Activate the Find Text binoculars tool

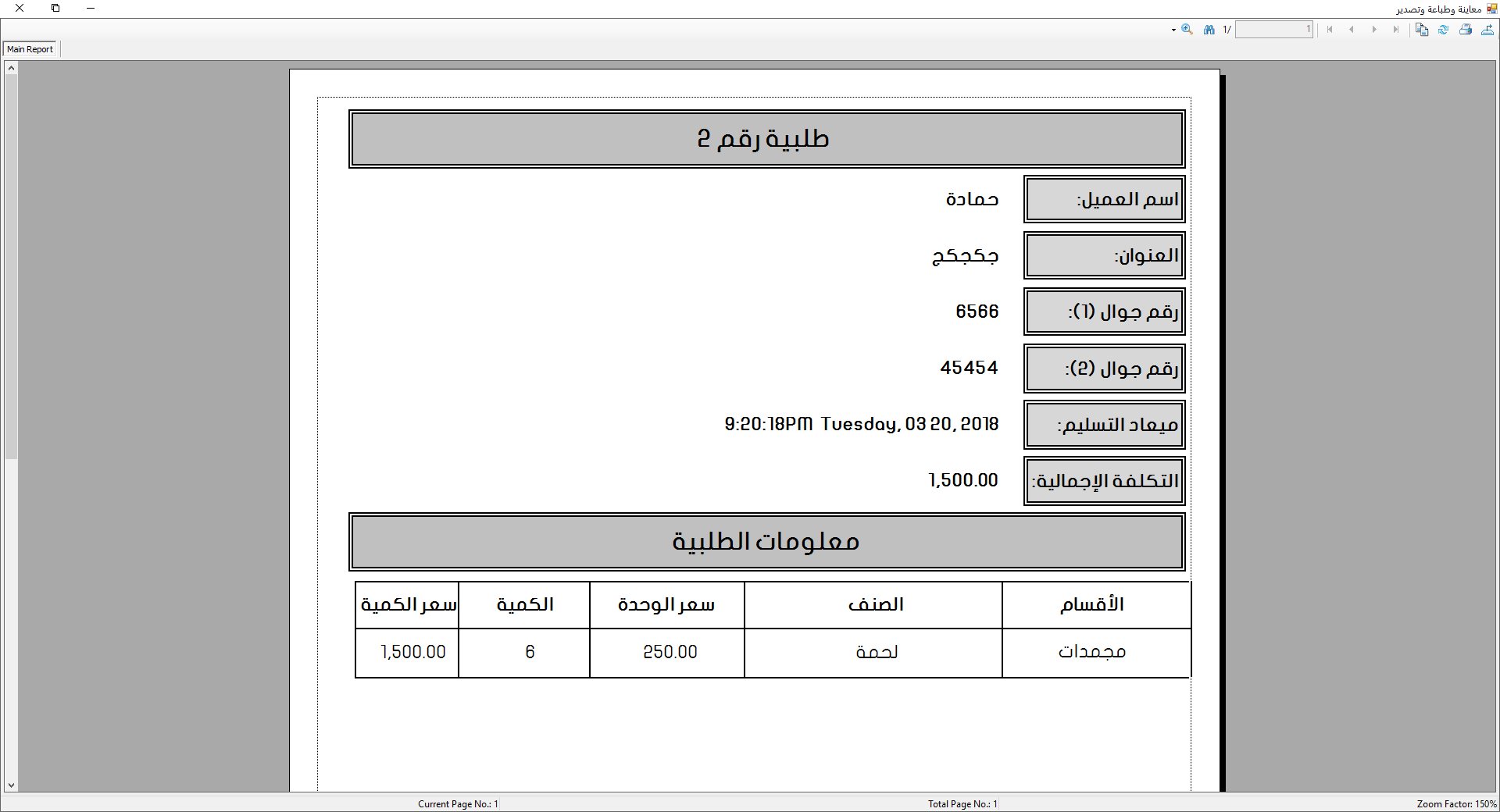pyautogui.click(x=1209, y=30)
